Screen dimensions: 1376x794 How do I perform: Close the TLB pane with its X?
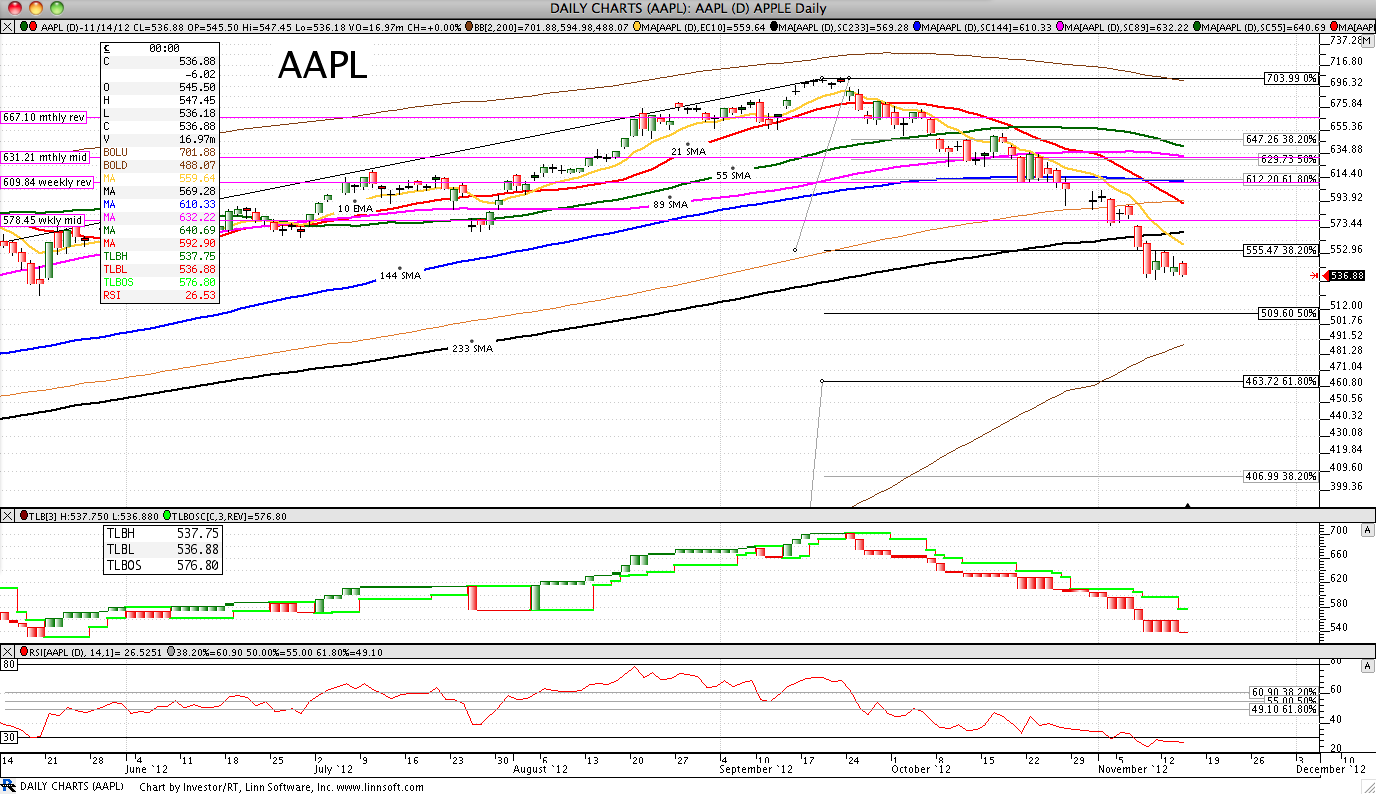7,516
